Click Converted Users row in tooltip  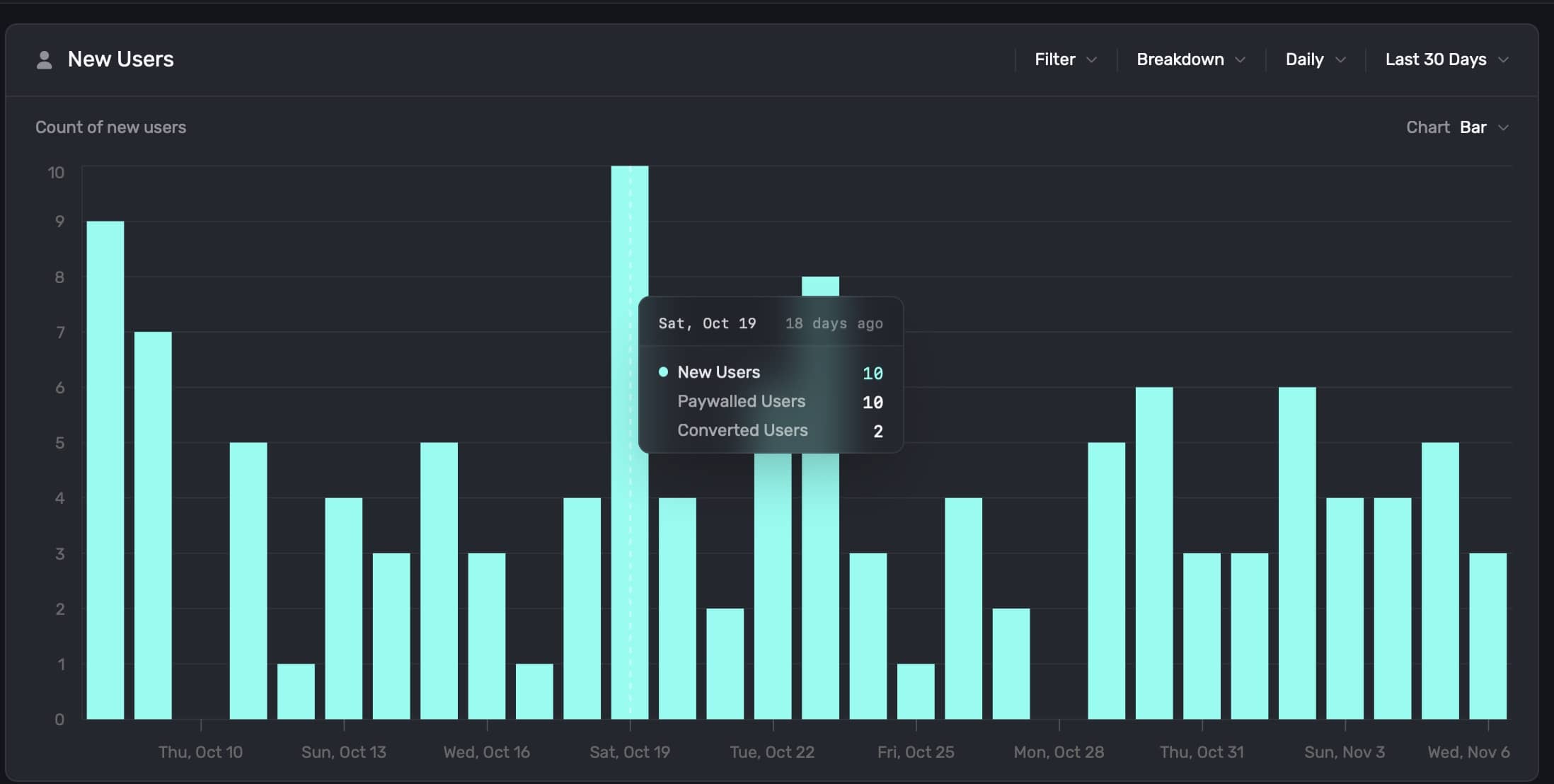742,430
